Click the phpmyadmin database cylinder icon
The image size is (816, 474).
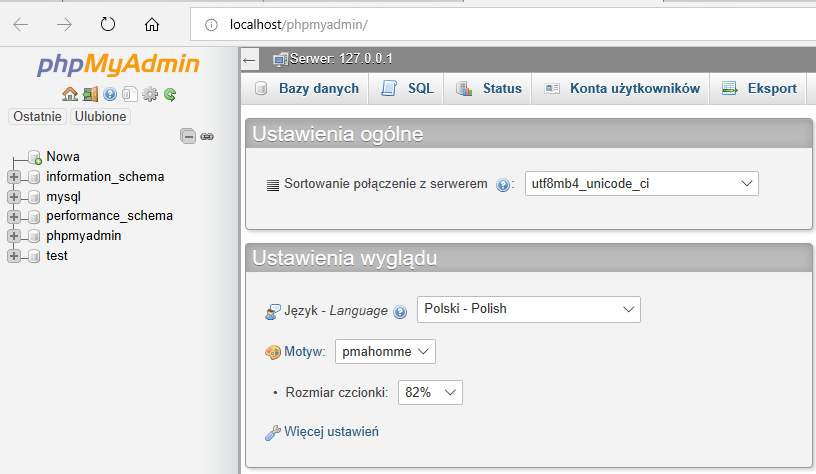coord(34,236)
